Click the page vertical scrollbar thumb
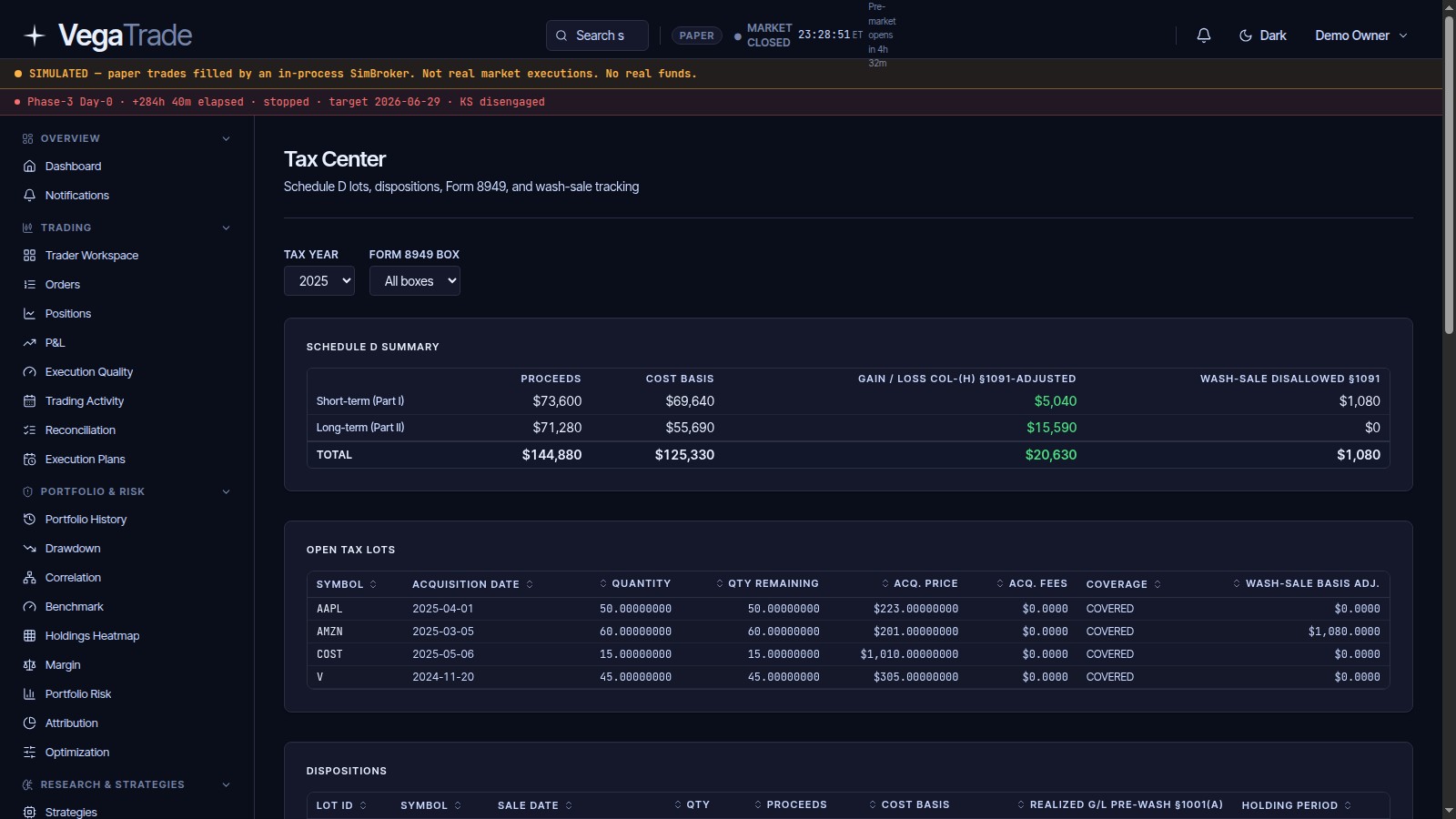The image size is (1456, 819). pyautogui.click(x=1449, y=173)
